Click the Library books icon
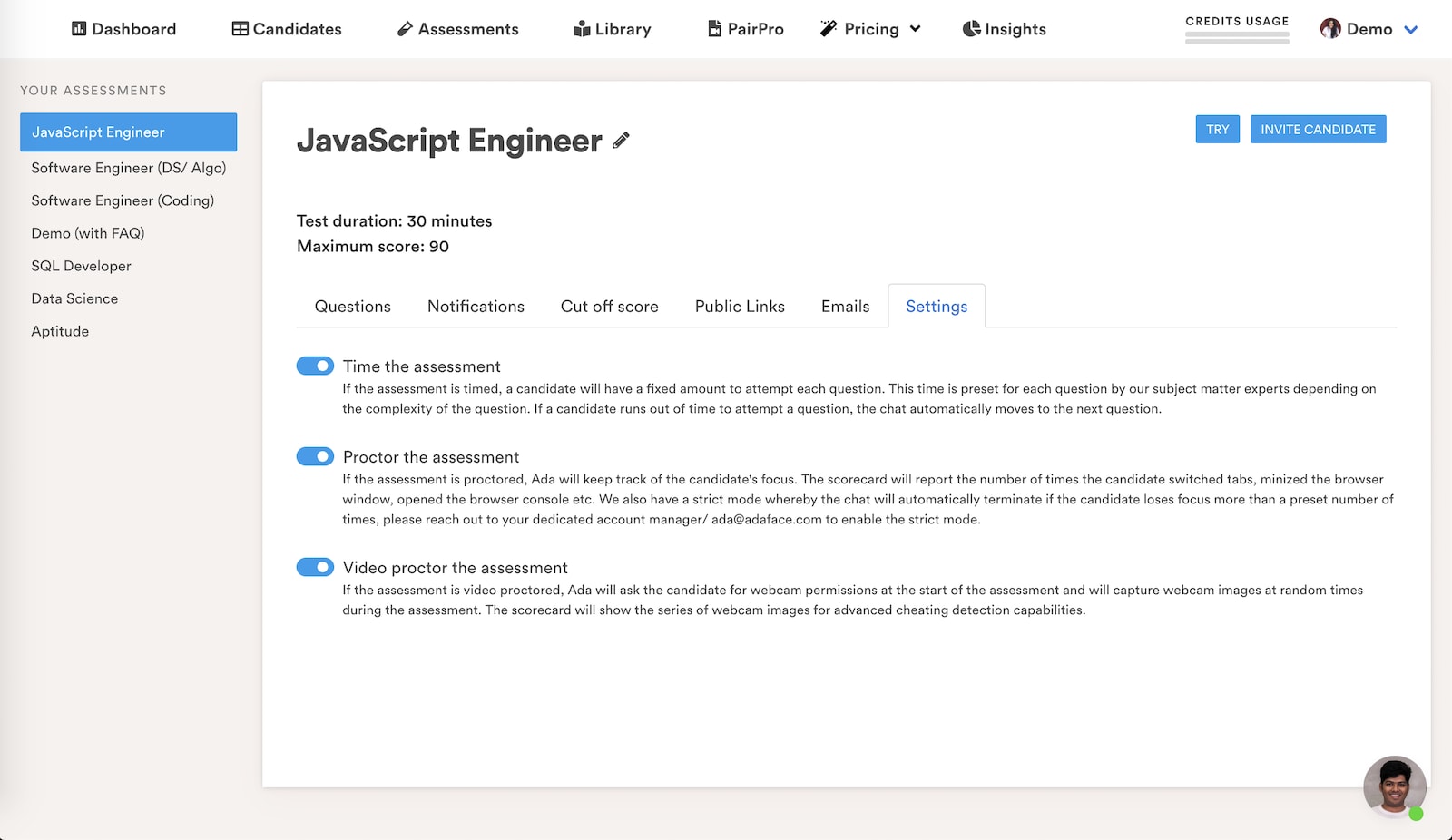The width and height of the screenshot is (1452, 840). 582,29
